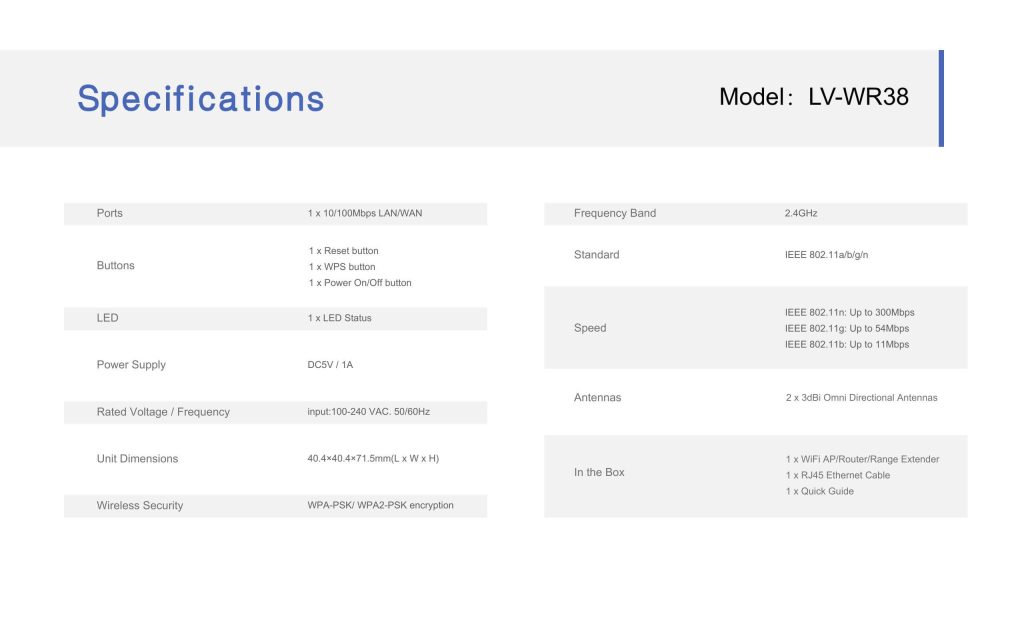Click the Specifications heading
Viewport: 1024px width, 640px height.
(x=200, y=99)
